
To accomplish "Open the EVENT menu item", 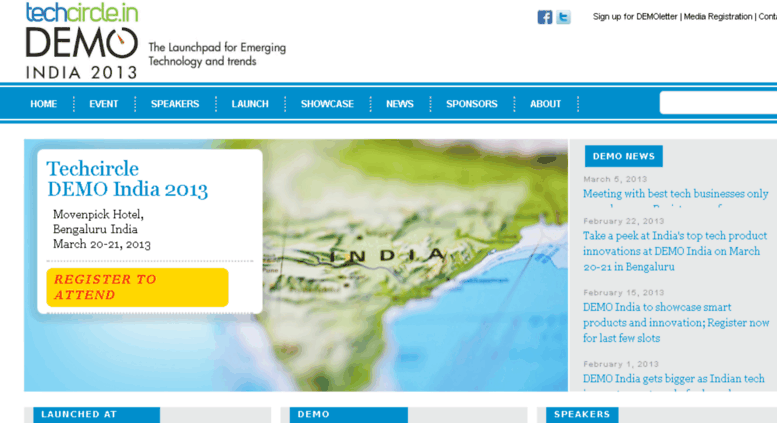I will point(104,104).
